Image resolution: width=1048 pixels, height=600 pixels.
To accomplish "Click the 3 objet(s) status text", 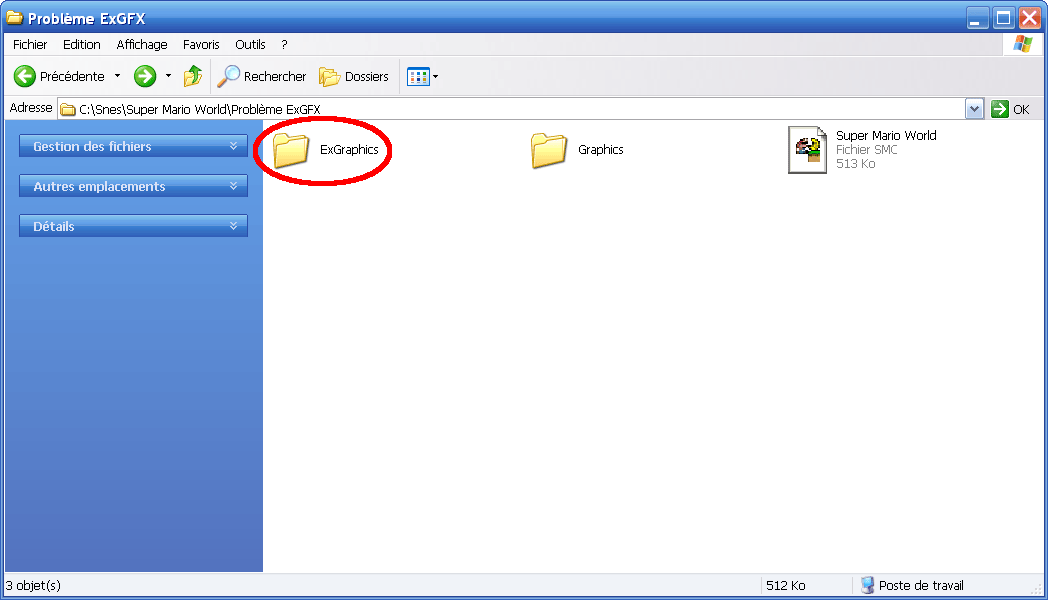I will (x=33, y=585).
